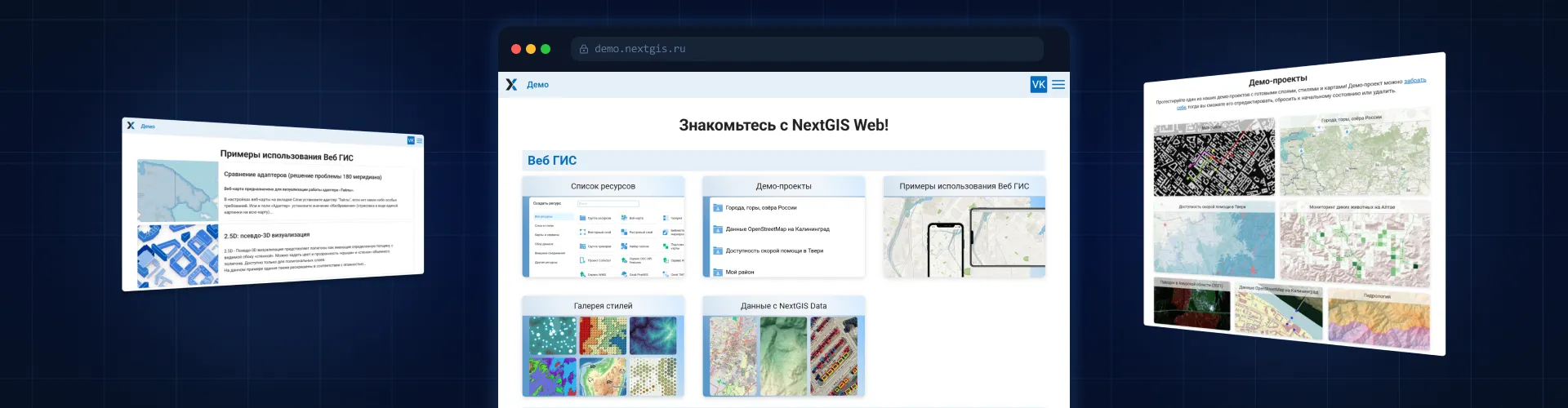The image size is (1568, 408).
Task: Open Доступность скорой помощи в Твери item
Action: coord(774,251)
